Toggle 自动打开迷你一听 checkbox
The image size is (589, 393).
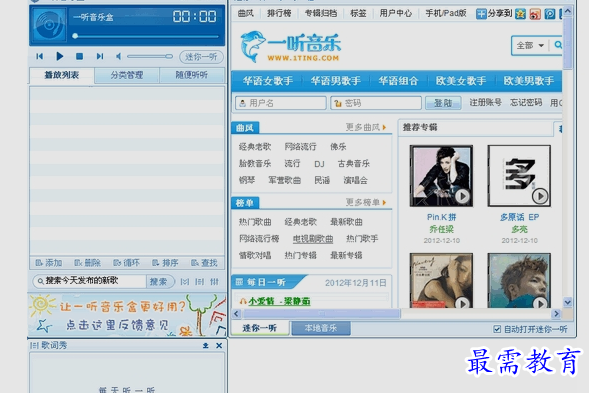pyautogui.click(x=497, y=329)
